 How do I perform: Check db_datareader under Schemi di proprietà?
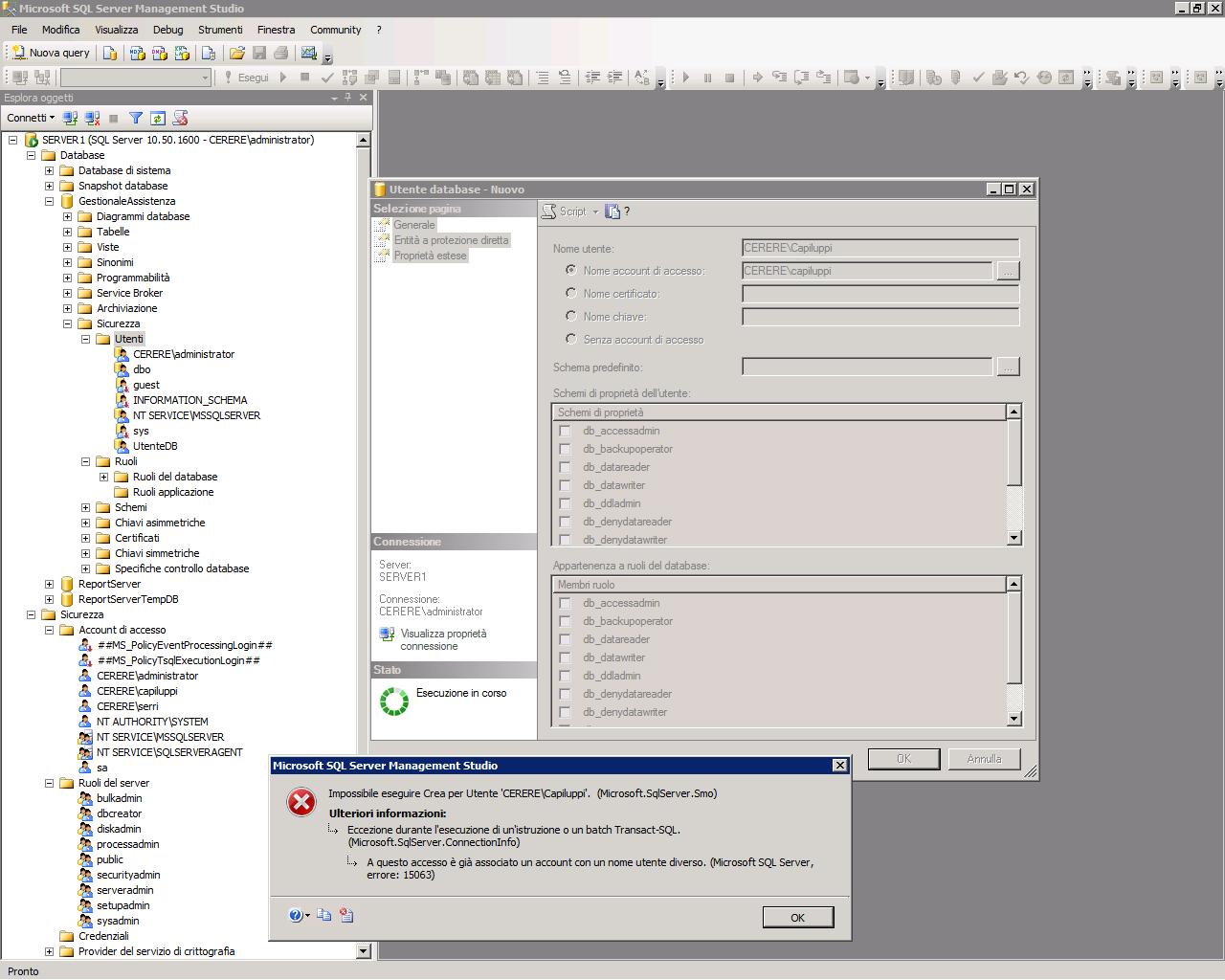(x=565, y=467)
